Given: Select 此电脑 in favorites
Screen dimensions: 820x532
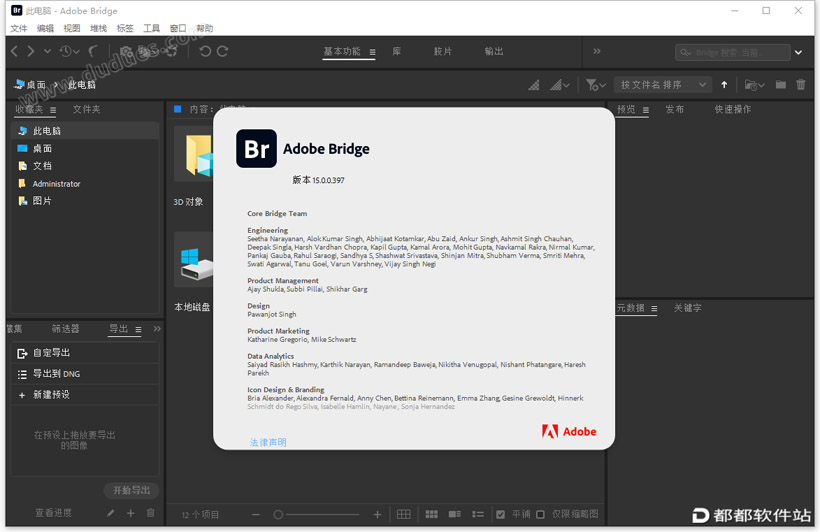Looking at the screenshot, I should pyautogui.click(x=85, y=131).
